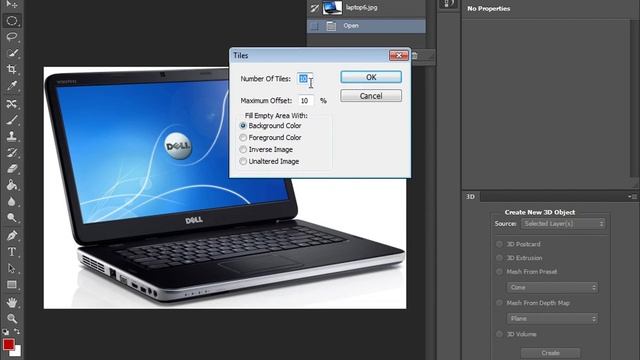Click the Tiles dialog title text
This screenshot has height=360, width=640.
click(240, 56)
